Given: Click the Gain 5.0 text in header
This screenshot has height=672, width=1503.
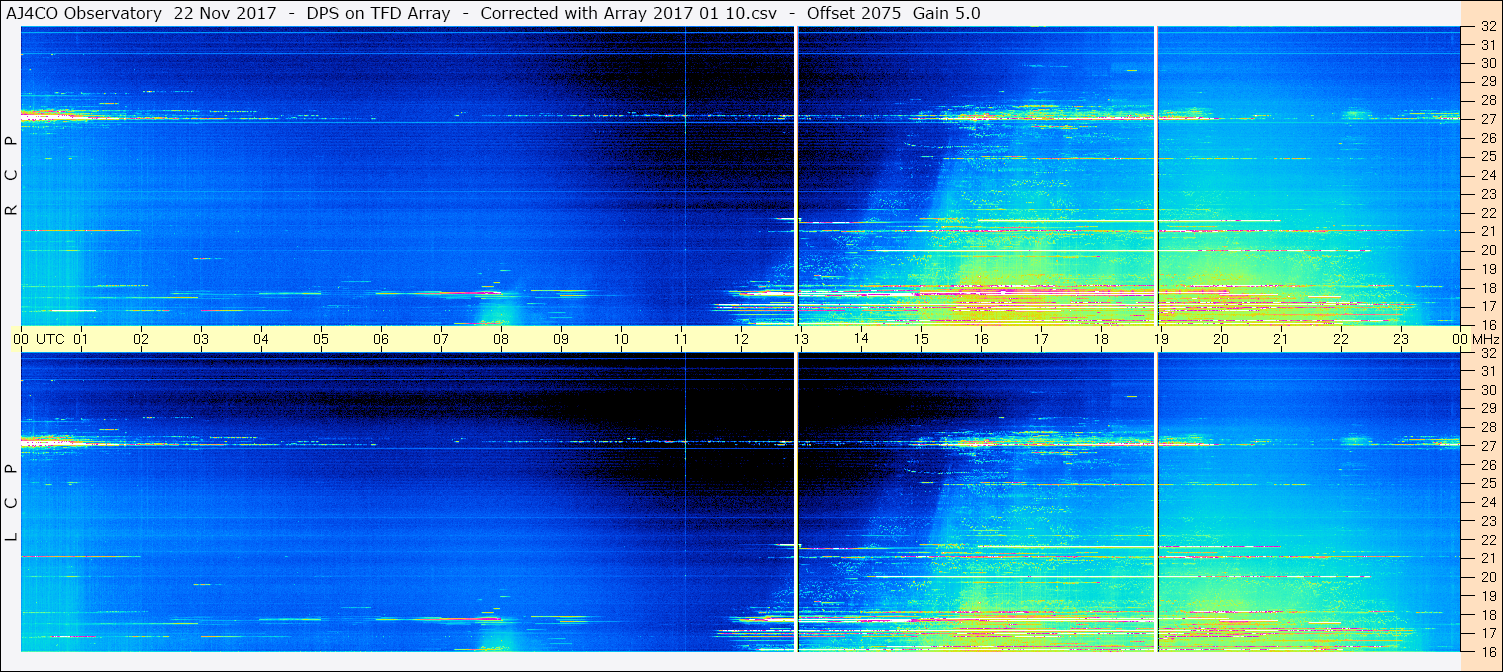Looking at the screenshot, I should 947,13.
